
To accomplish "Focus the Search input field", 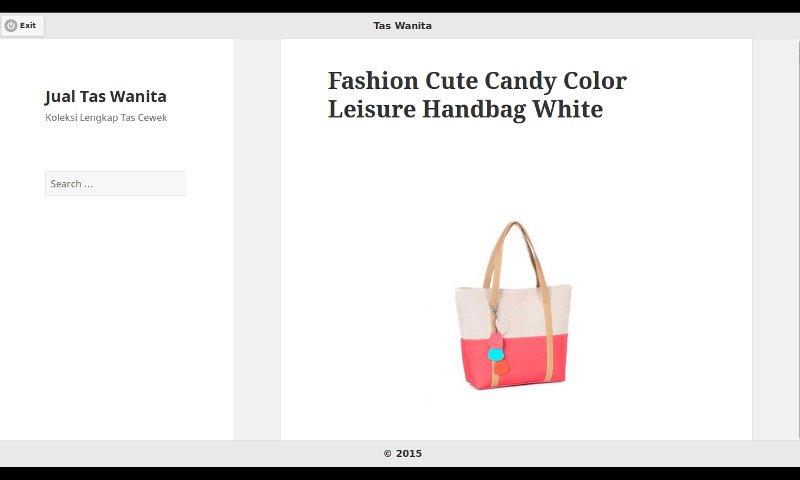I will click(x=116, y=184).
